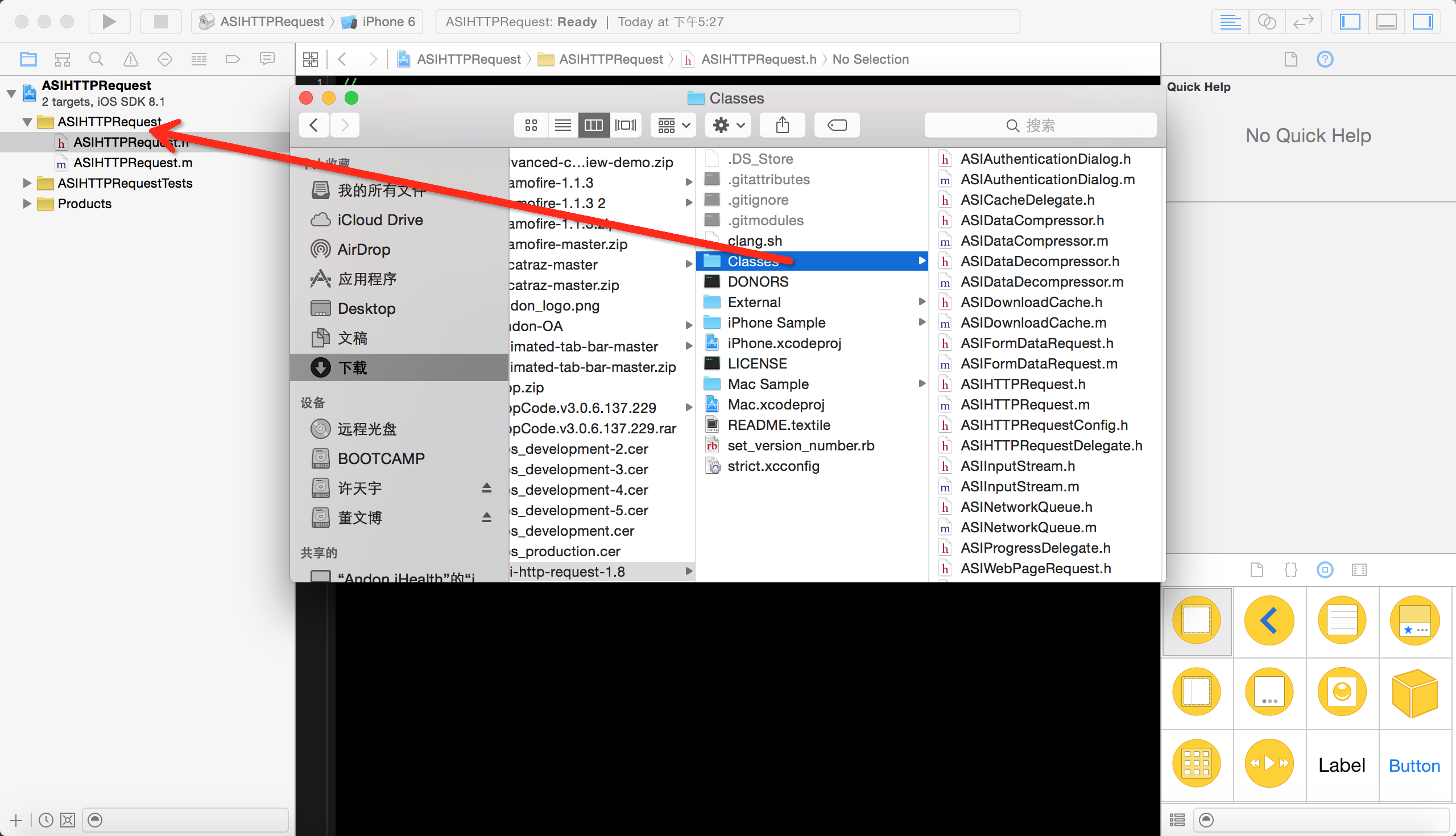Click the Finder edit tags button
This screenshot has width=1456, height=836.
click(x=837, y=125)
